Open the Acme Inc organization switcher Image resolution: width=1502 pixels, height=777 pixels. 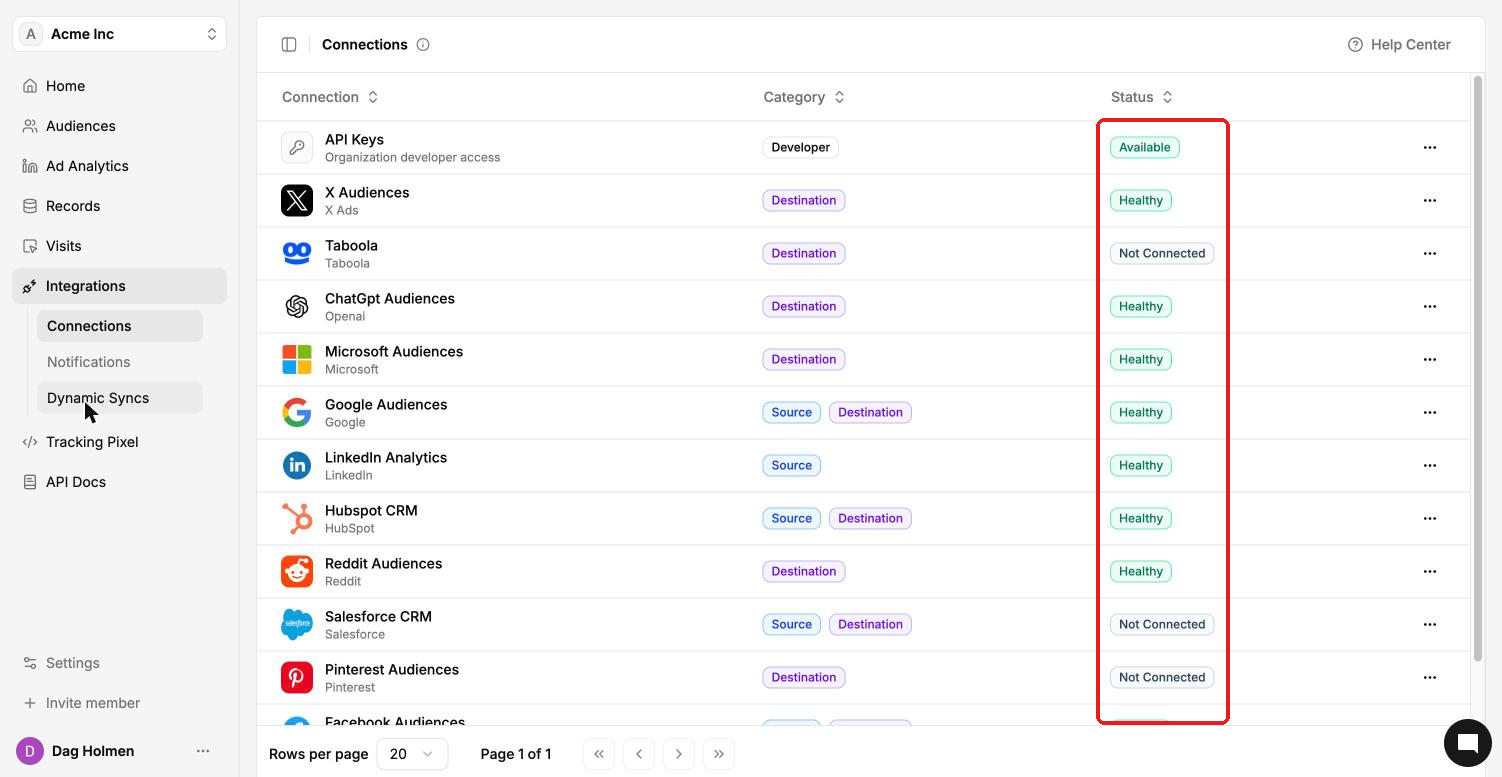tap(120, 34)
